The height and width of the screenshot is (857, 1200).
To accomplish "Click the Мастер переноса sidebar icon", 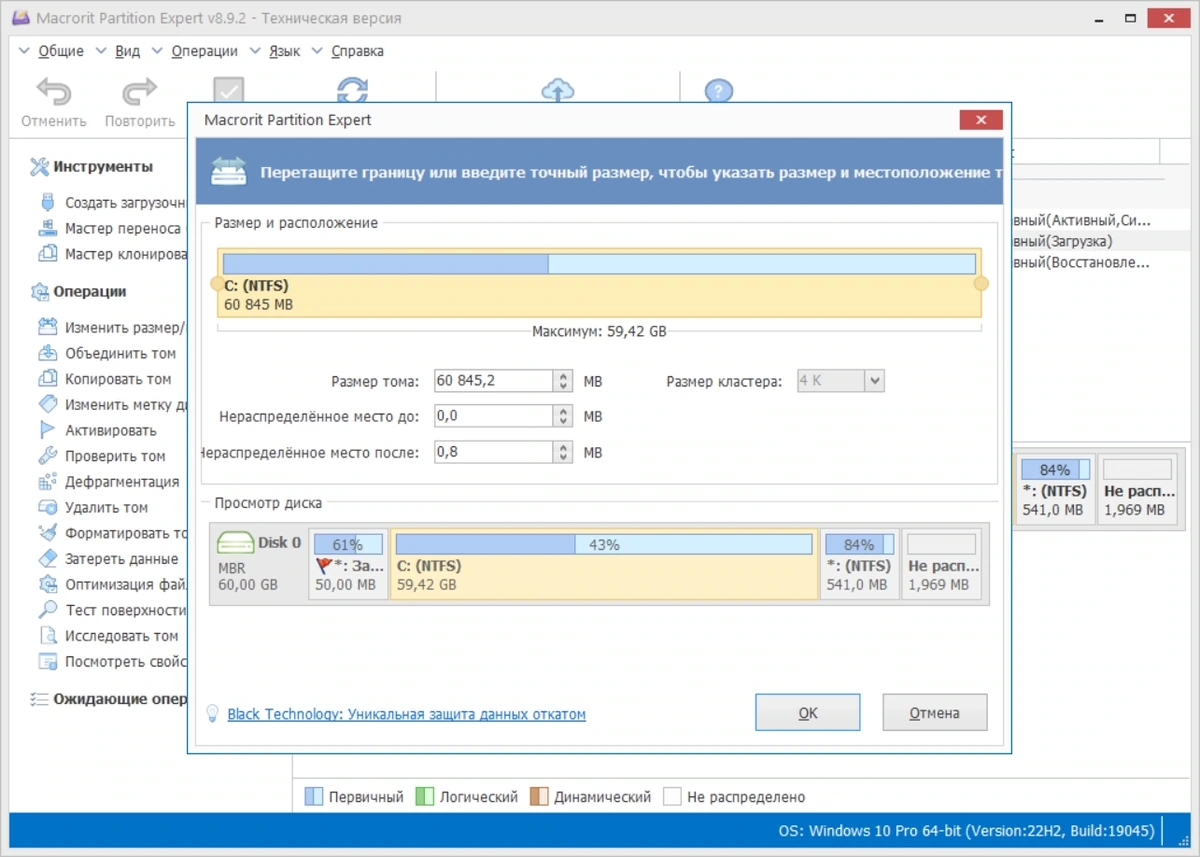I will click(x=47, y=228).
